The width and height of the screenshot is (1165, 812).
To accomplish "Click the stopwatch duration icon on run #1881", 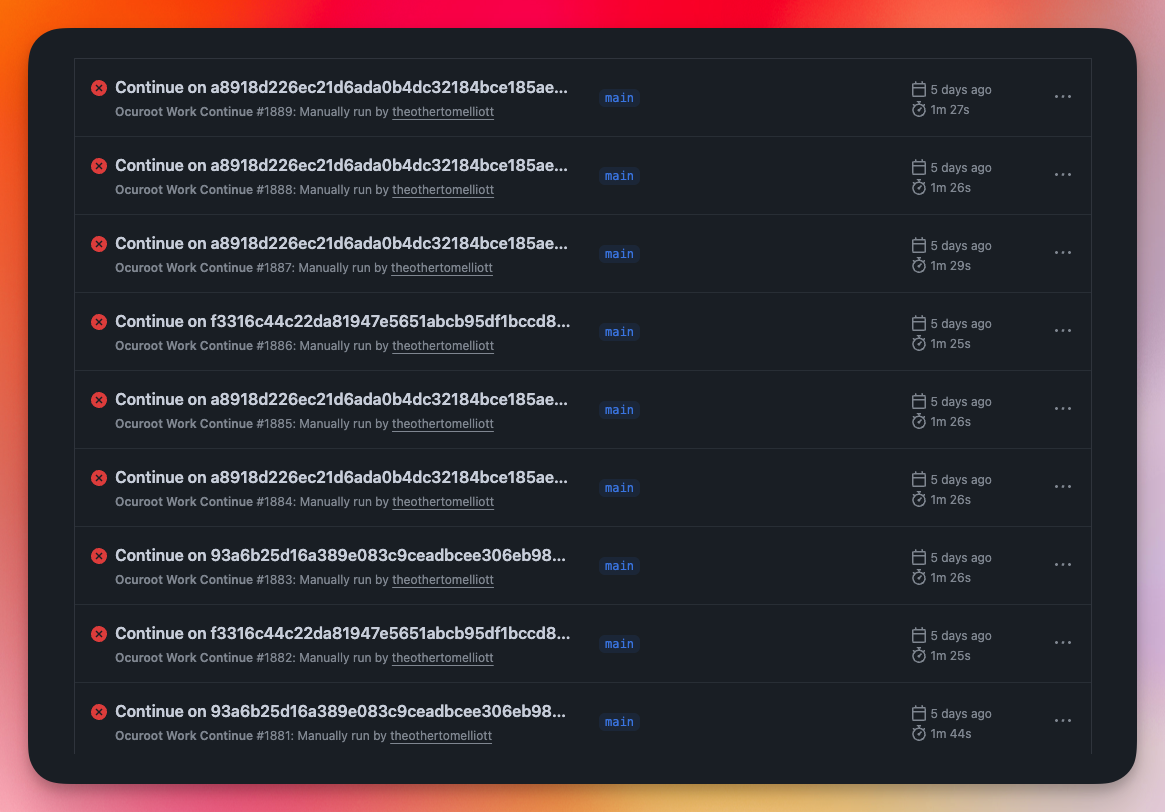I will (x=918, y=733).
